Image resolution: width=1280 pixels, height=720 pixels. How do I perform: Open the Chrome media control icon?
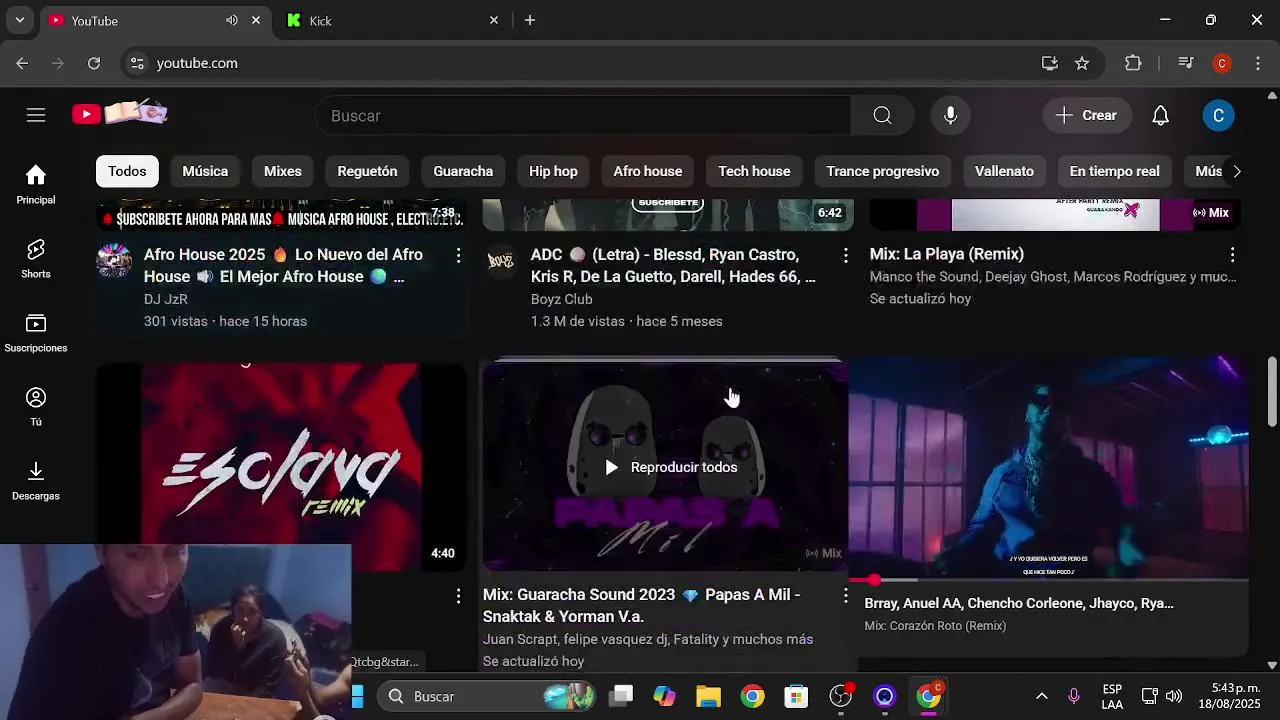click(1186, 63)
